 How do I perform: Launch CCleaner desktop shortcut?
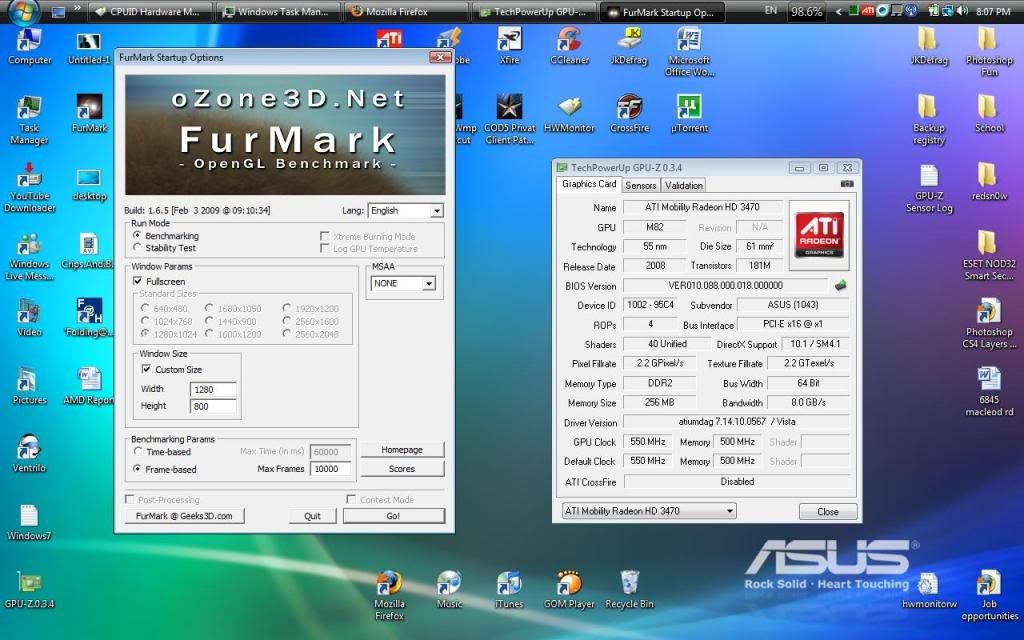[569, 46]
